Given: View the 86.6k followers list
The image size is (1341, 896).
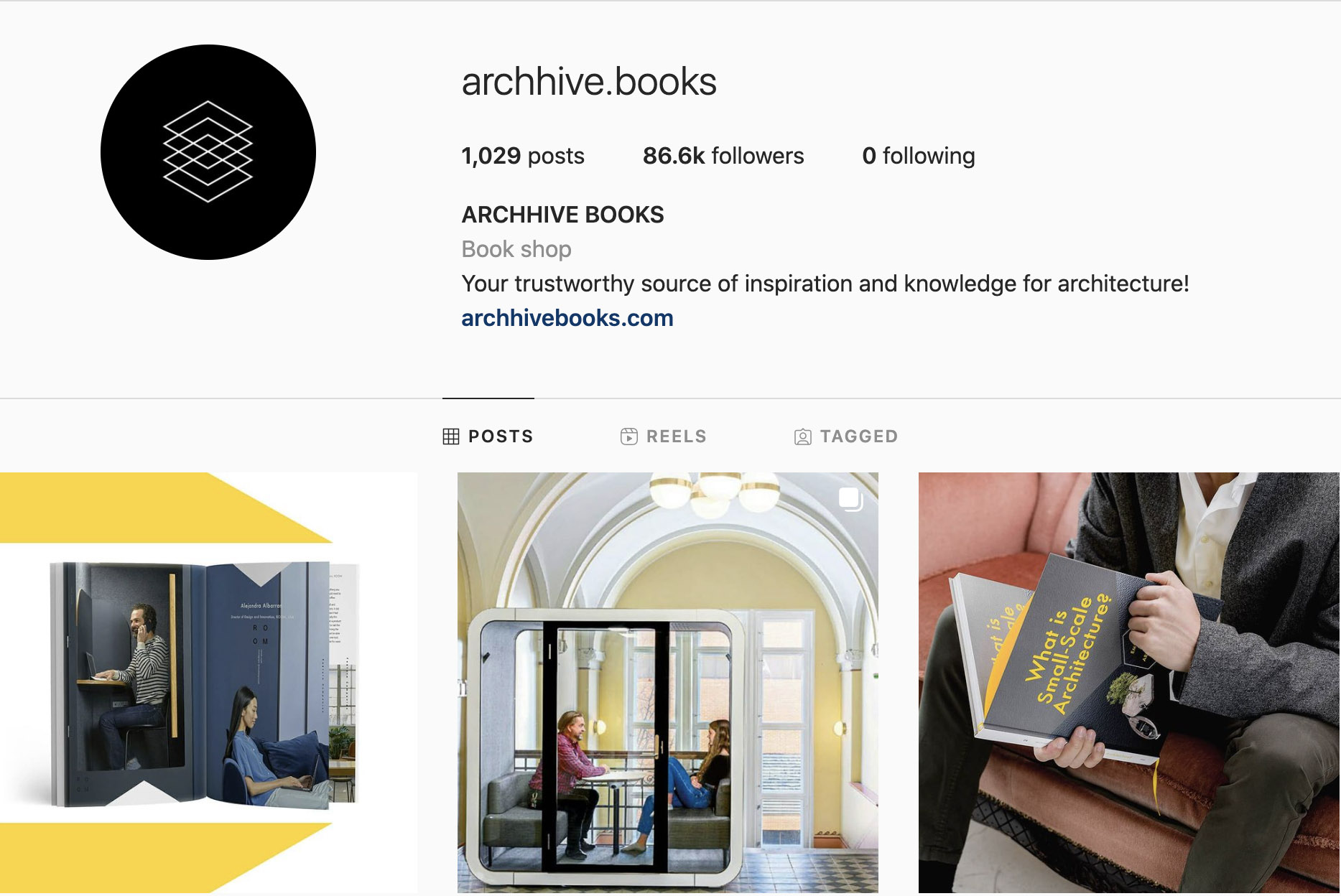Looking at the screenshot, I should (723, 156).
